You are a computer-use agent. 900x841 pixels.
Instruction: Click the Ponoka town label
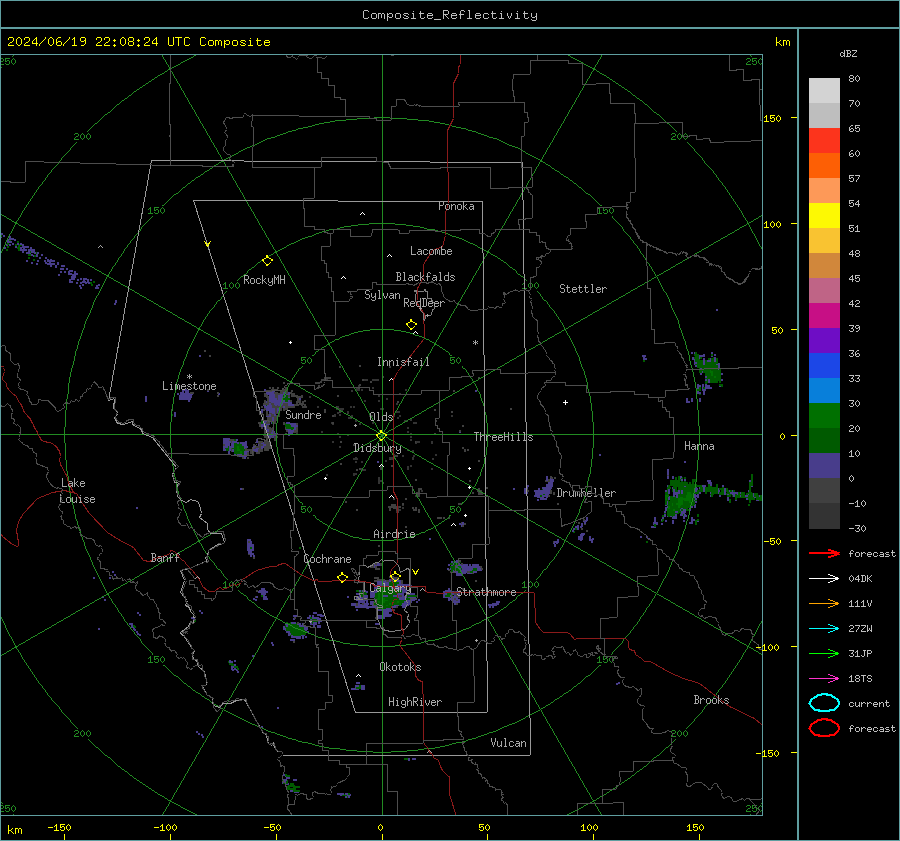coord(456,206)
